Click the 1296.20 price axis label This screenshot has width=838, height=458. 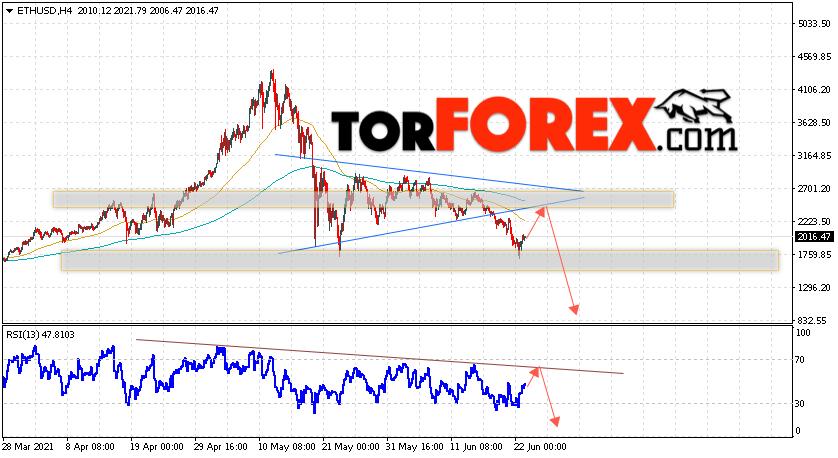pyautogui.click(x=814, y=288)
